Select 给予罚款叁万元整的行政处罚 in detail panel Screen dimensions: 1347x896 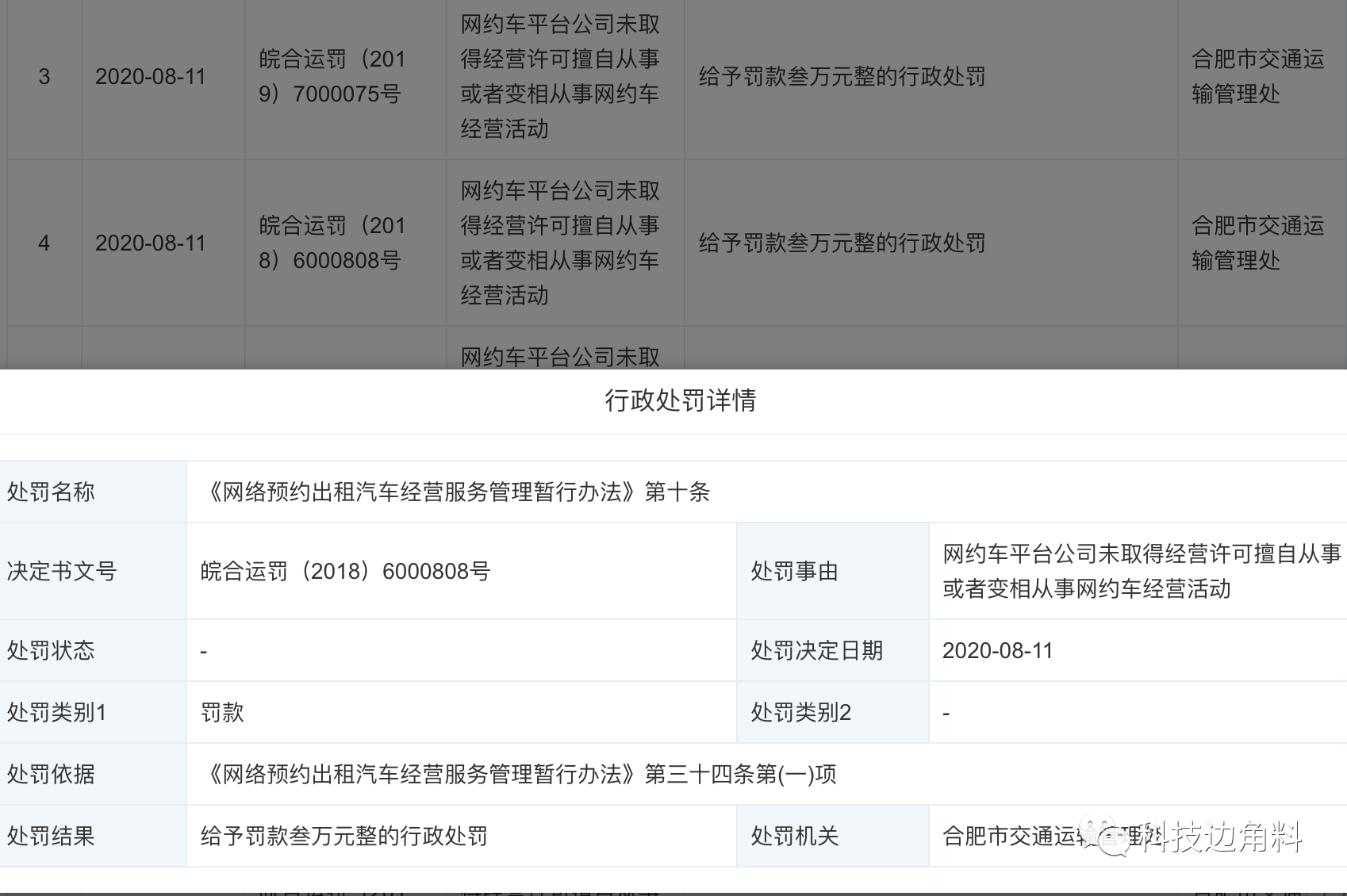344,837
